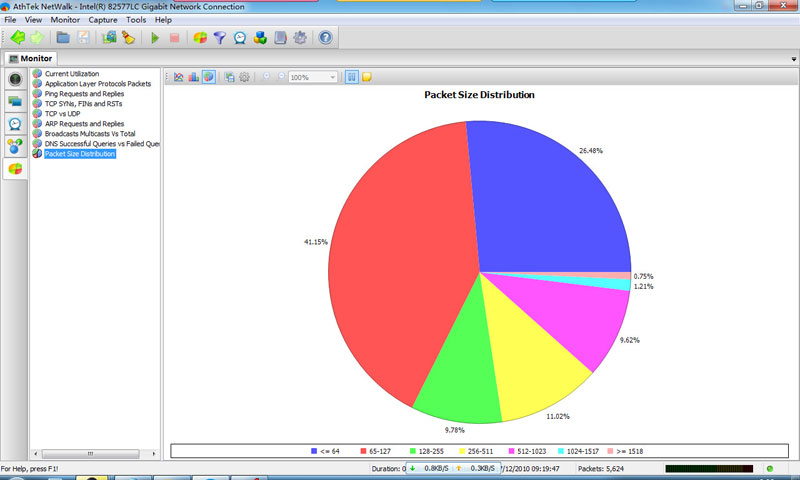Open the Capture menu
This screenshot has height=480, width=800.
pos(102,20)
